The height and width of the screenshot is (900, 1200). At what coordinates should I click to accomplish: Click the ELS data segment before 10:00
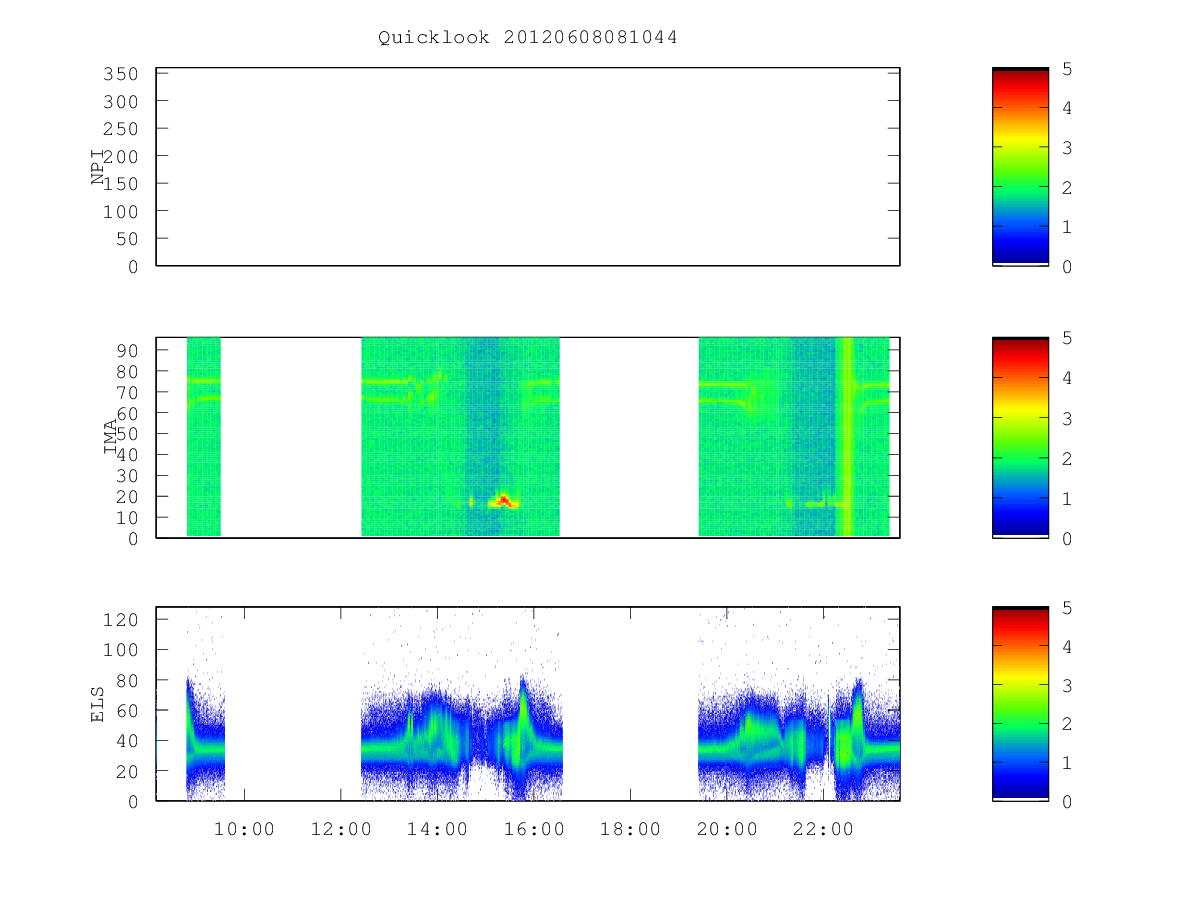tap(205, 738)
